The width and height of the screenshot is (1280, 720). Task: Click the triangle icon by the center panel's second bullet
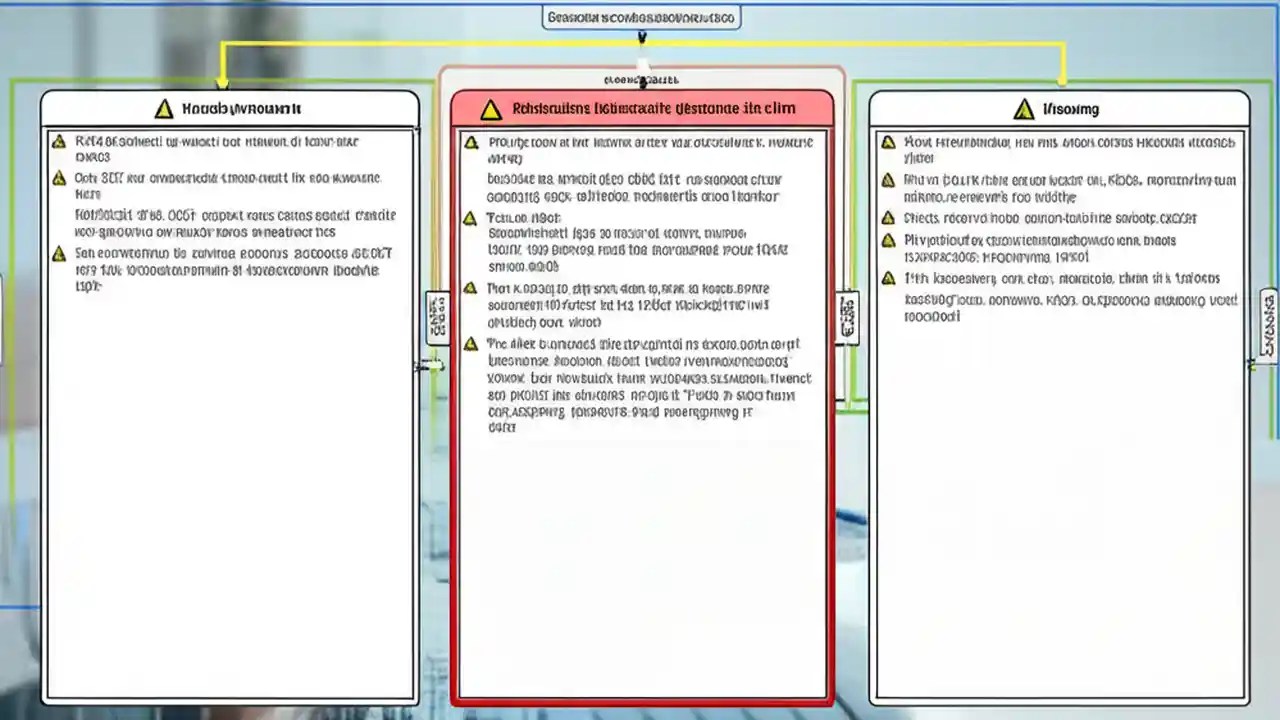coord(470,217)
